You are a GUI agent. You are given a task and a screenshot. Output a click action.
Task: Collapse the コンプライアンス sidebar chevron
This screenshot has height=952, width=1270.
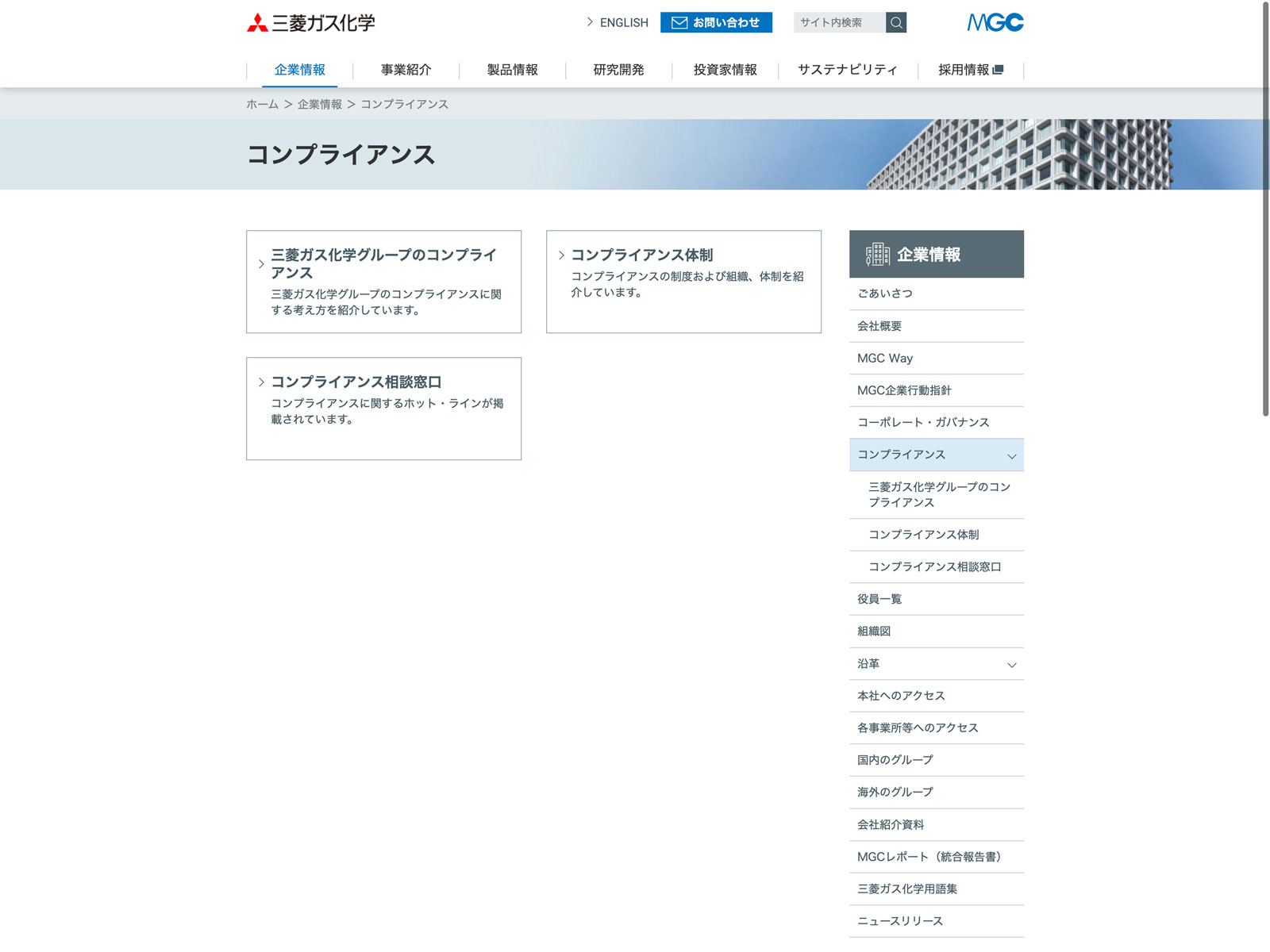click(1011, 456)
